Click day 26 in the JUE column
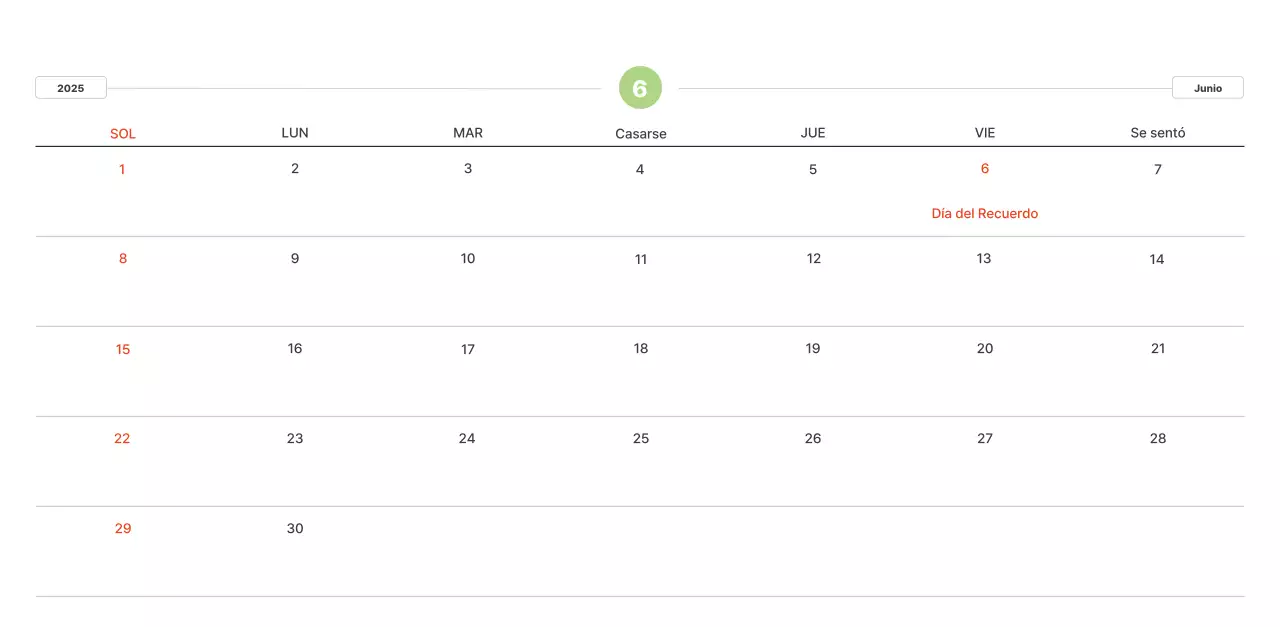The height and width of the screenshot is (627, 1280). [812, 439]
